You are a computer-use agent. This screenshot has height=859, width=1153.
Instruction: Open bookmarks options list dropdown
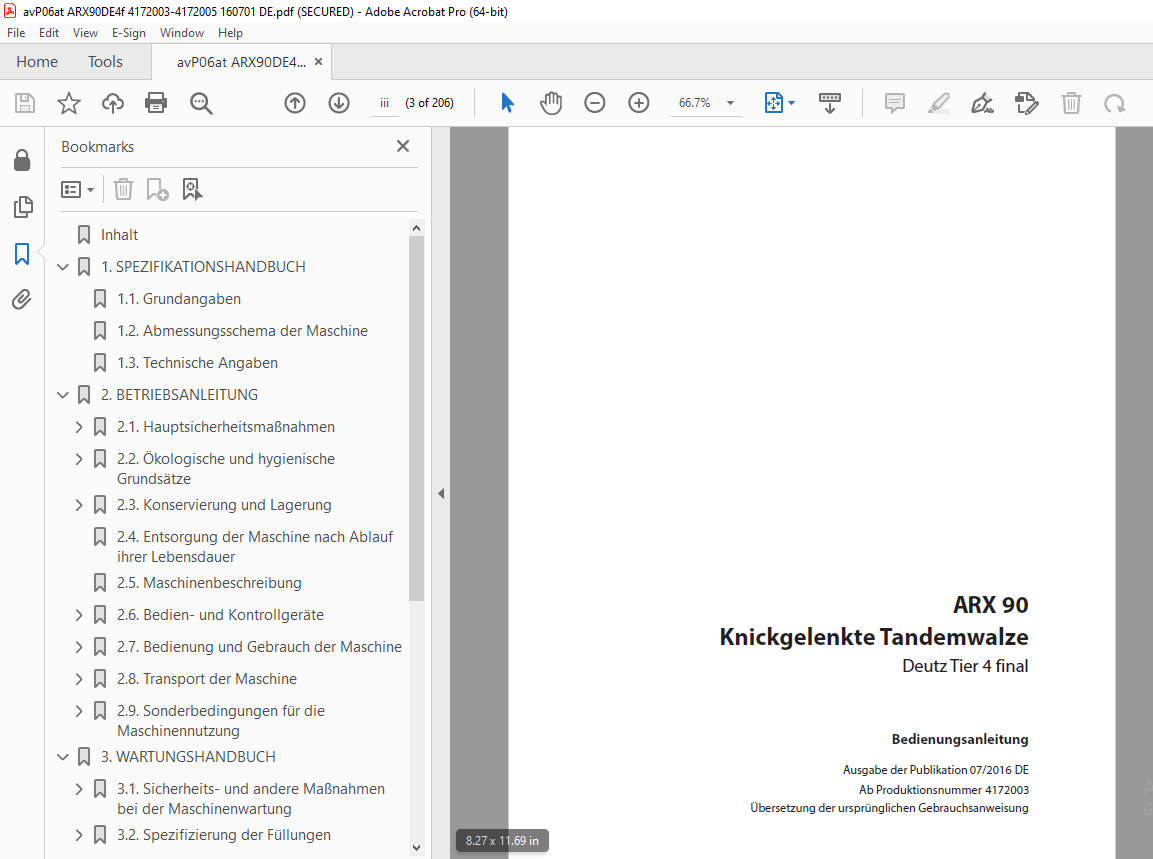(x=77, y=190)
